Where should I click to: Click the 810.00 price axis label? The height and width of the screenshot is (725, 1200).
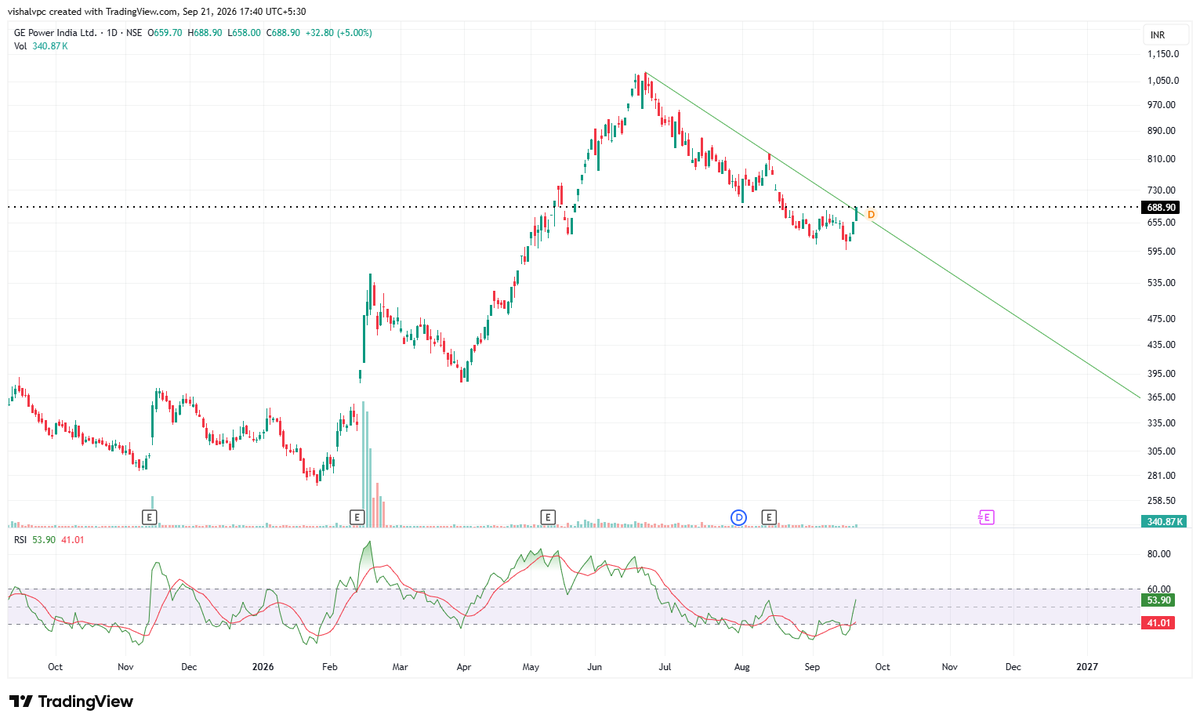[1163, 159]
